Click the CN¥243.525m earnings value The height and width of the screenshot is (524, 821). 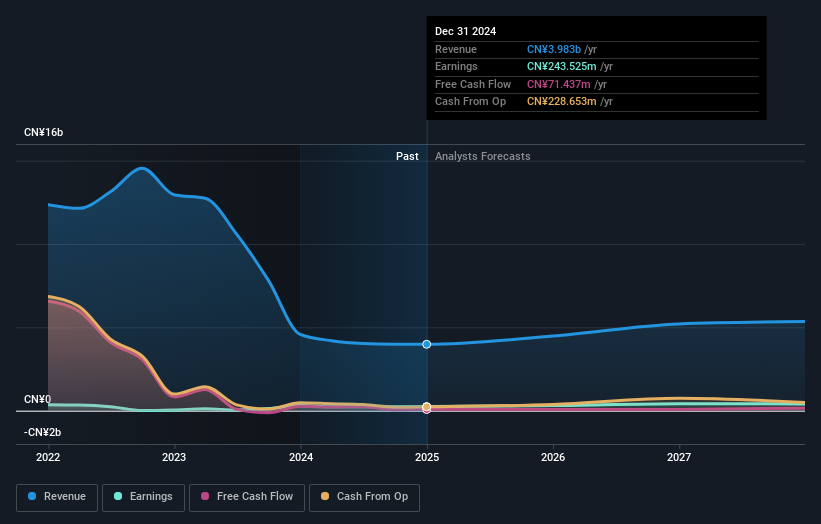tap(562, 66)
